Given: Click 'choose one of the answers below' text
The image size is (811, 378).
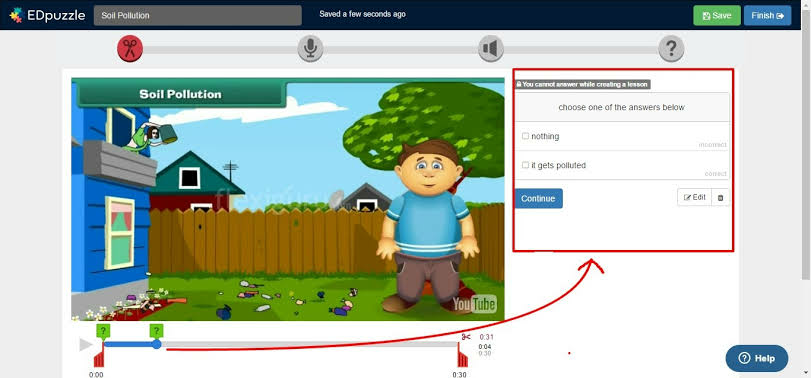Looking at the screenshot, I should [621, 108].
